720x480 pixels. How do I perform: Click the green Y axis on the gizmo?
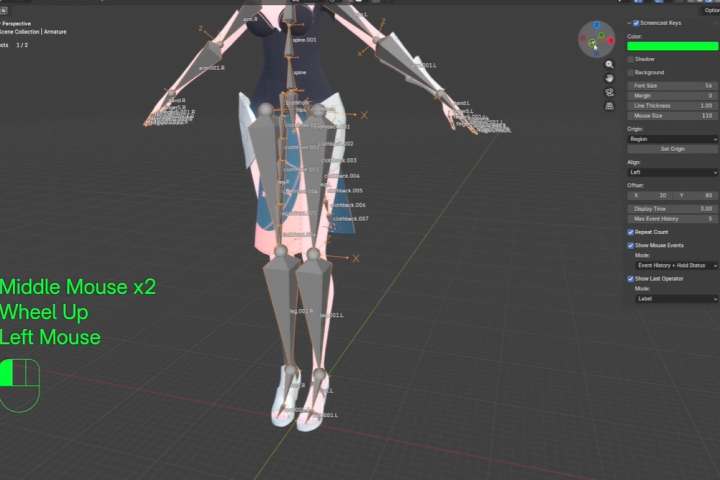point(601,35)
